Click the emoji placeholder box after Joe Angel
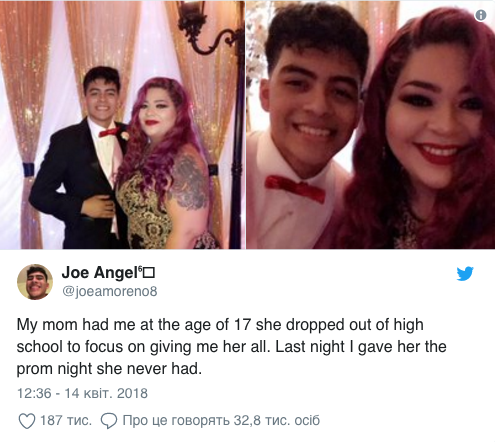This screenshot has height=442, width=495. pos(149,273)
